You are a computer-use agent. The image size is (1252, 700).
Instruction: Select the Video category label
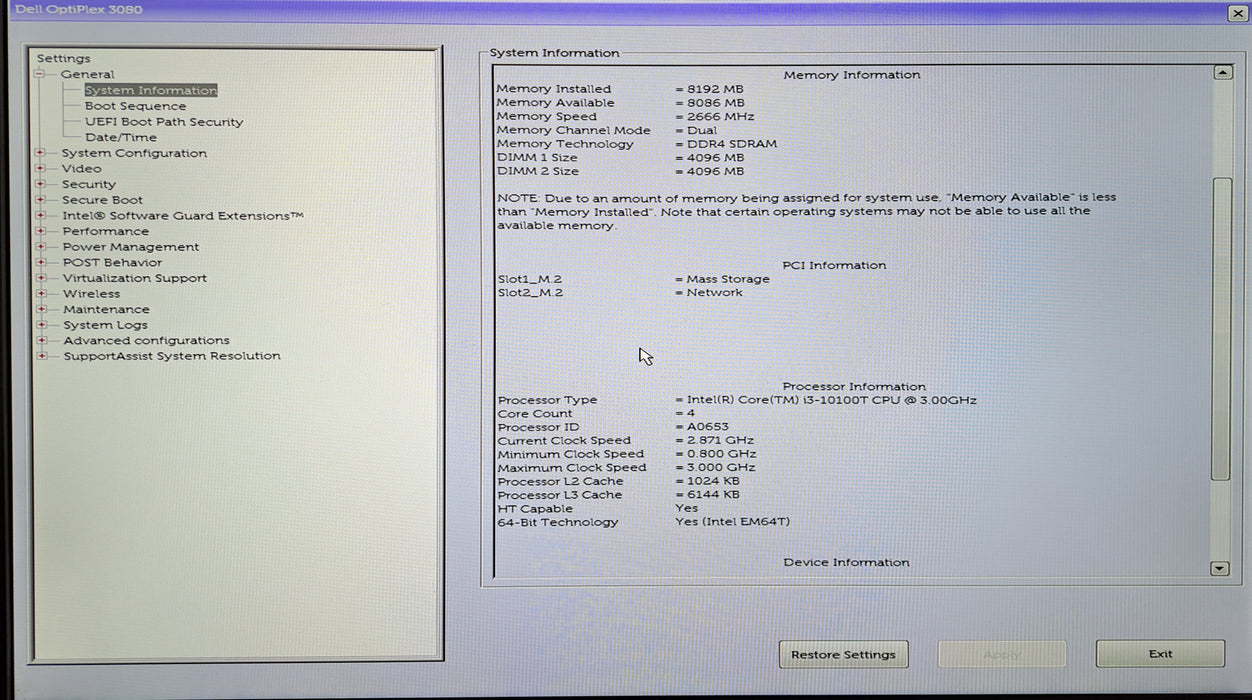(81, 169)
